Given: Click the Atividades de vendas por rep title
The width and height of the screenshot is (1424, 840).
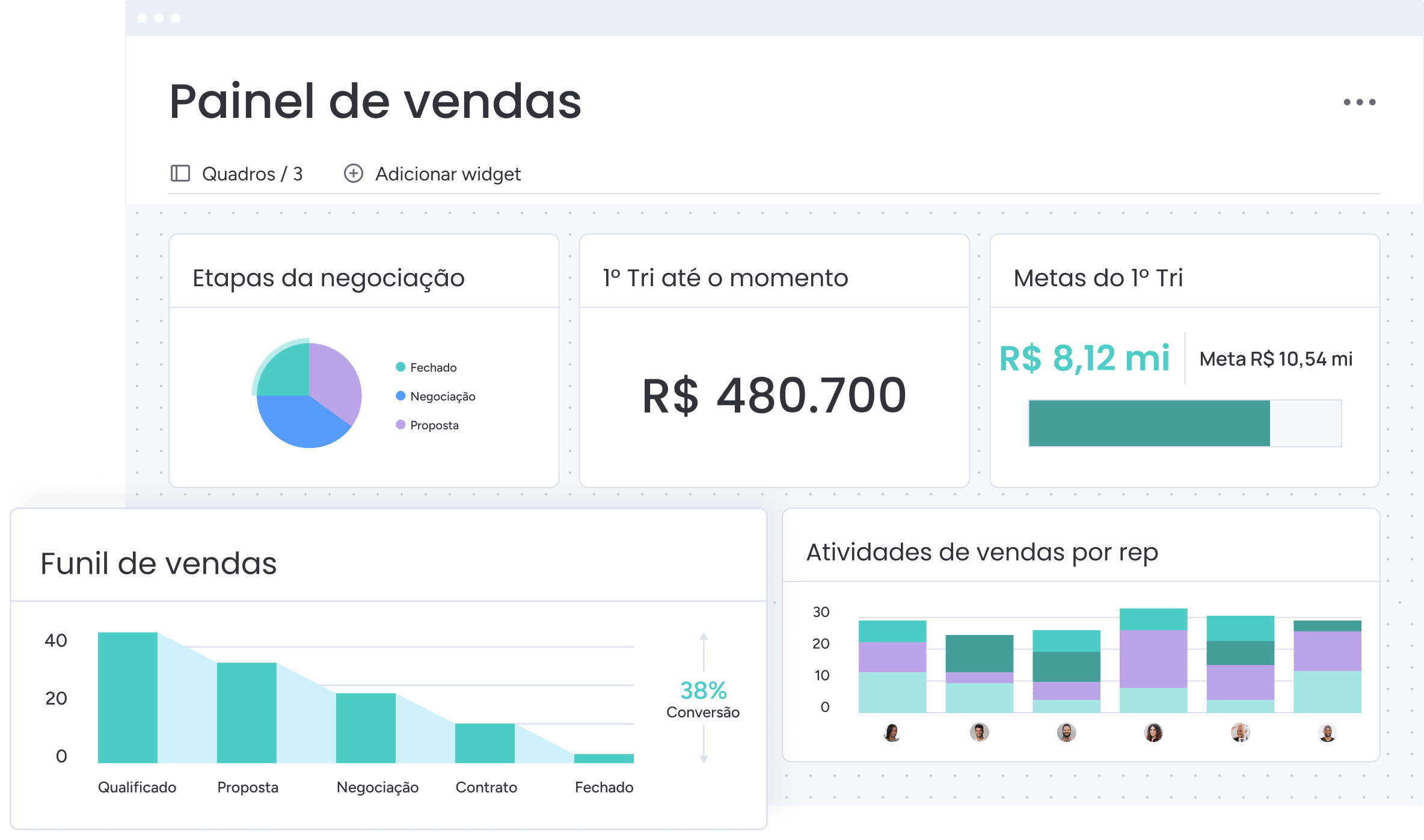Looking at the screenshot, I should (x=982, y=553).
